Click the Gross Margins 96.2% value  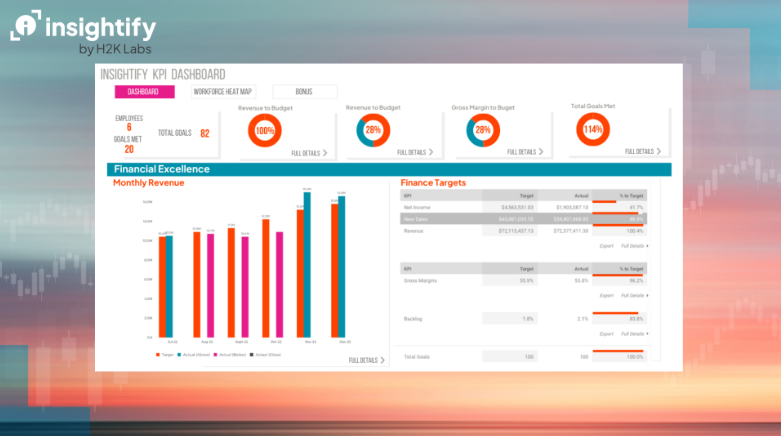pyautogui.click(x=636, y=281)
